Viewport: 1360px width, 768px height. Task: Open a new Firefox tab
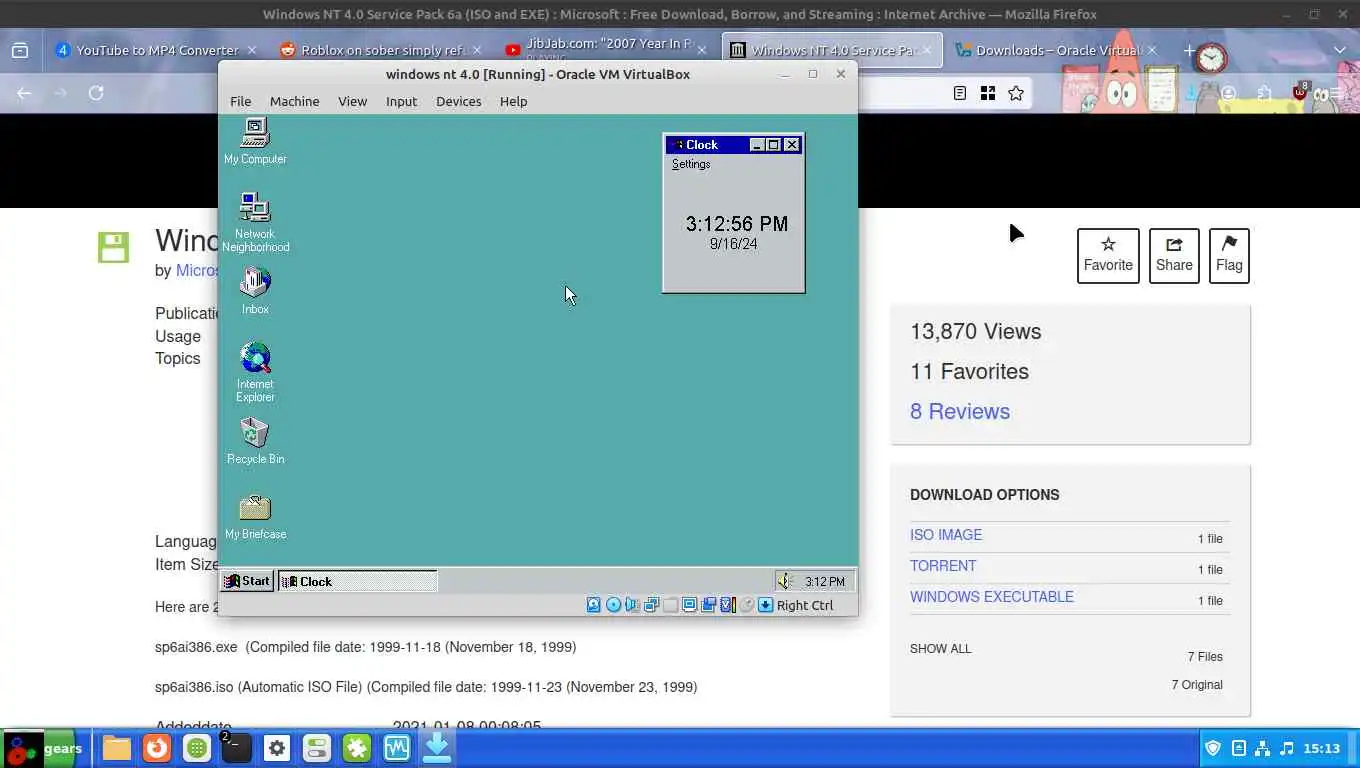coord(1189,50)
